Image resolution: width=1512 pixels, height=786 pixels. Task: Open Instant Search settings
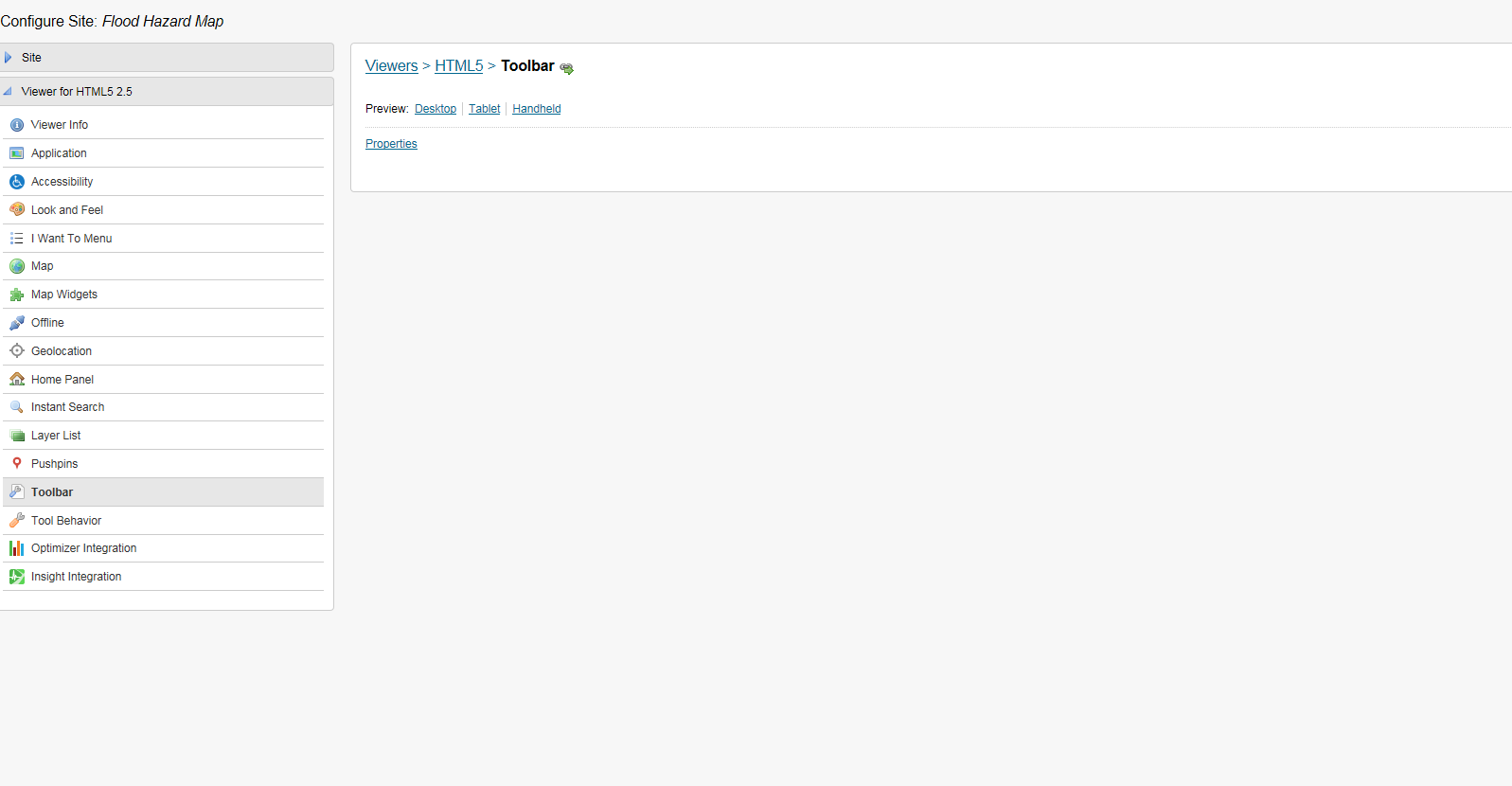(x=164, y=407)
